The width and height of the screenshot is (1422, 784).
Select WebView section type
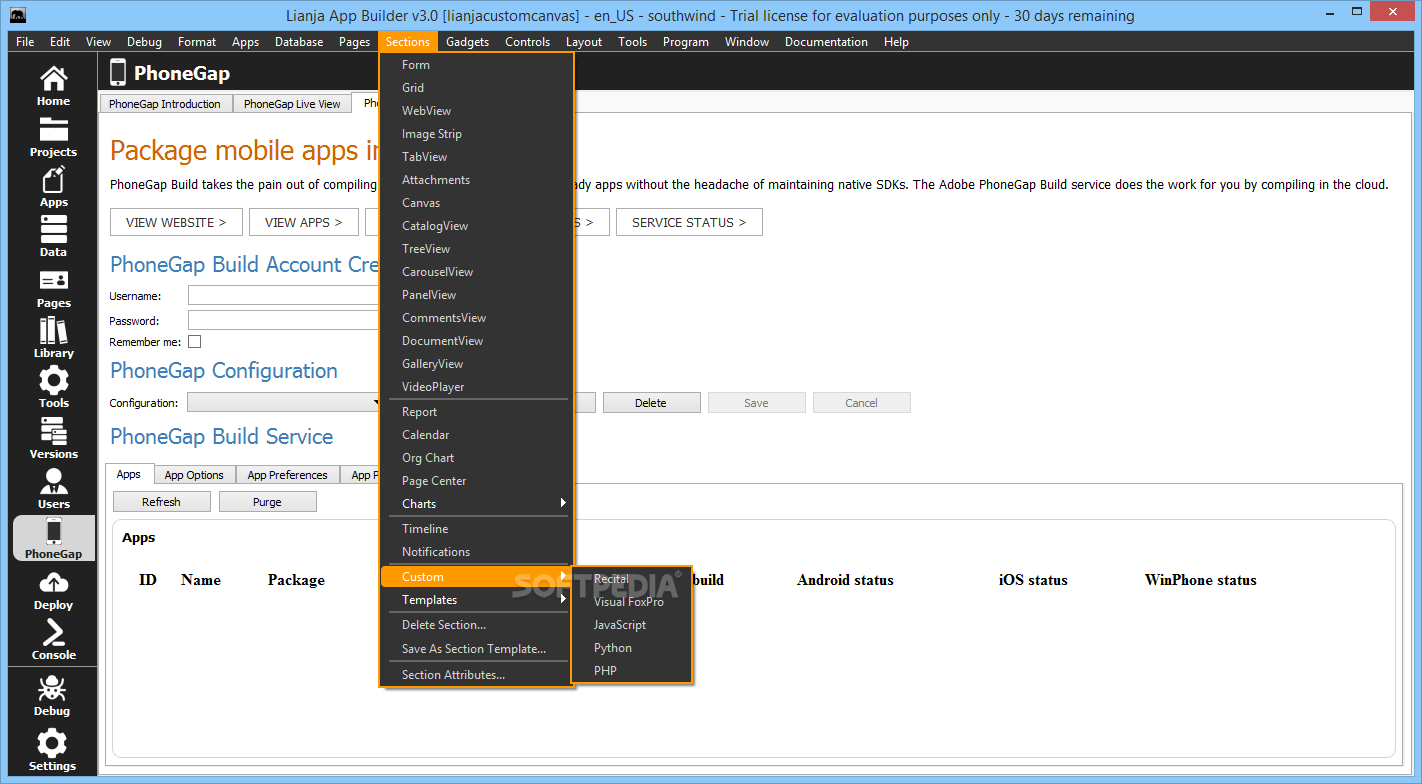coord(477,111)
